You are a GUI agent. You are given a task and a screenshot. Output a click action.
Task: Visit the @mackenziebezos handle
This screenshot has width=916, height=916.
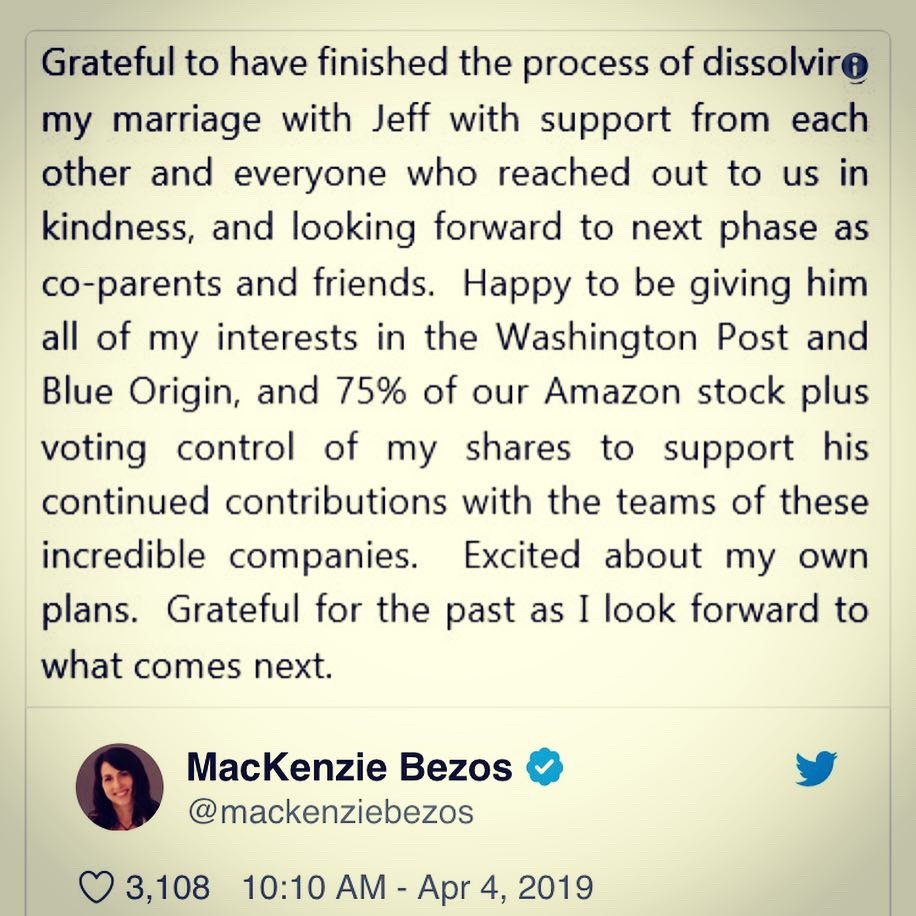331,812
